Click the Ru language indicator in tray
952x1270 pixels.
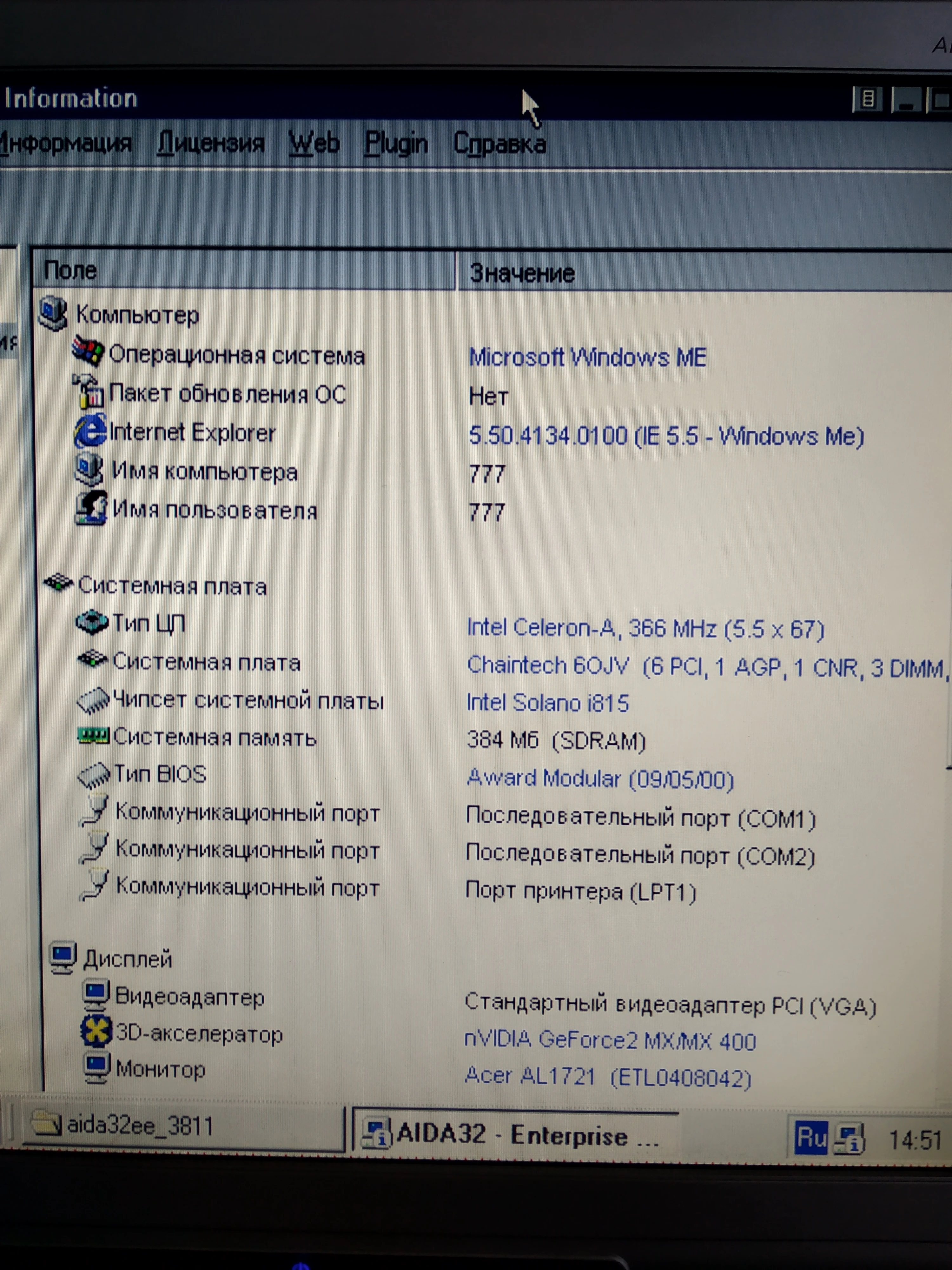point(811,1137)
